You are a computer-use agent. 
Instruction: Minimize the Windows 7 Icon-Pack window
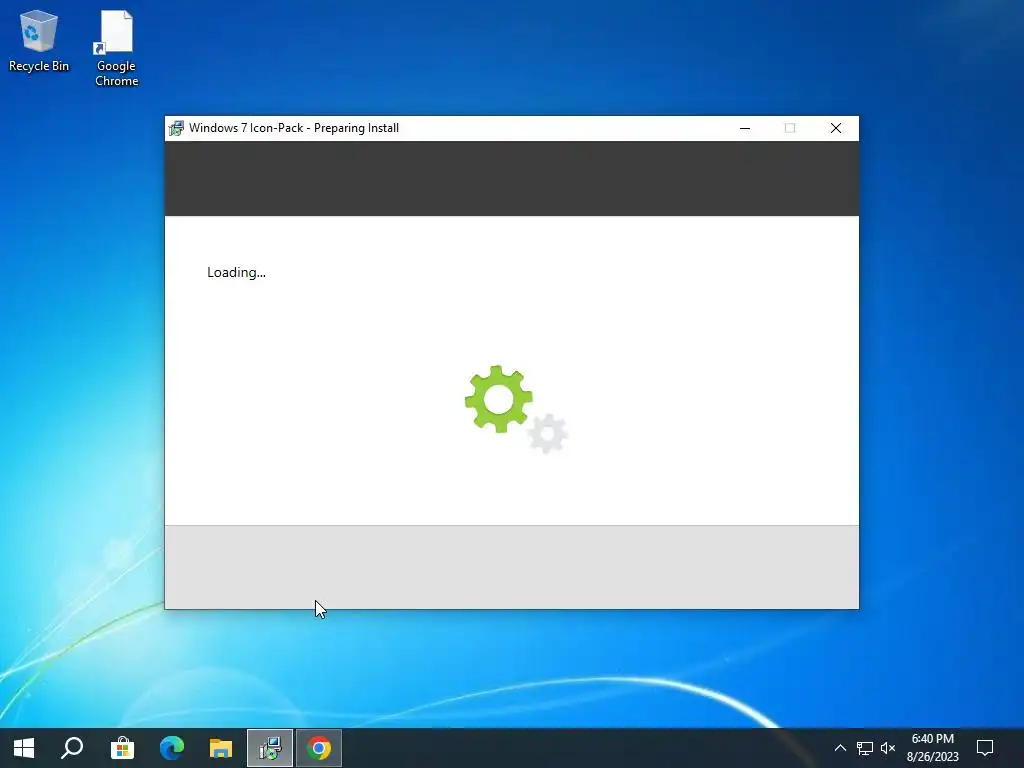(x=745, y=128)
